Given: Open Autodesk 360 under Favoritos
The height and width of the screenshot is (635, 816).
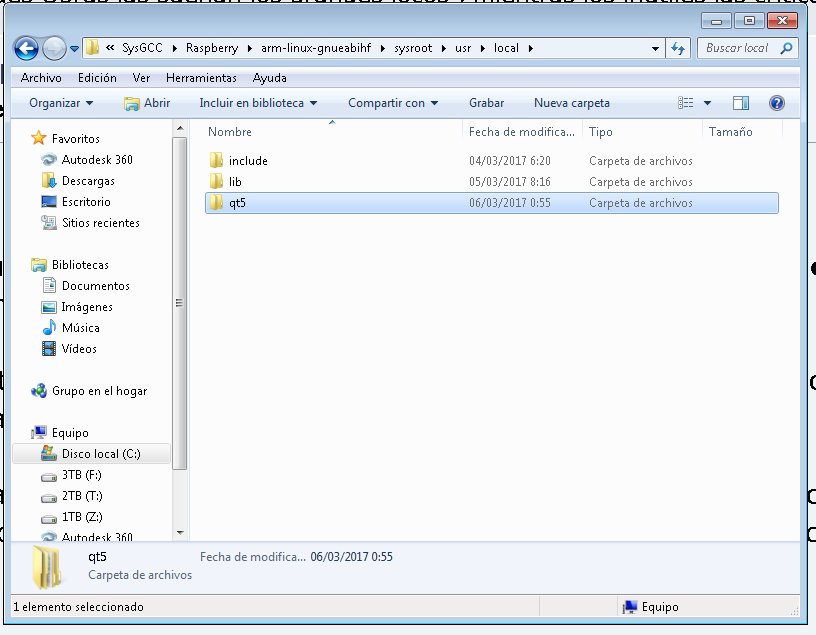Looking at the screenshot, I should pyautogui.click(x=97, y=159).
